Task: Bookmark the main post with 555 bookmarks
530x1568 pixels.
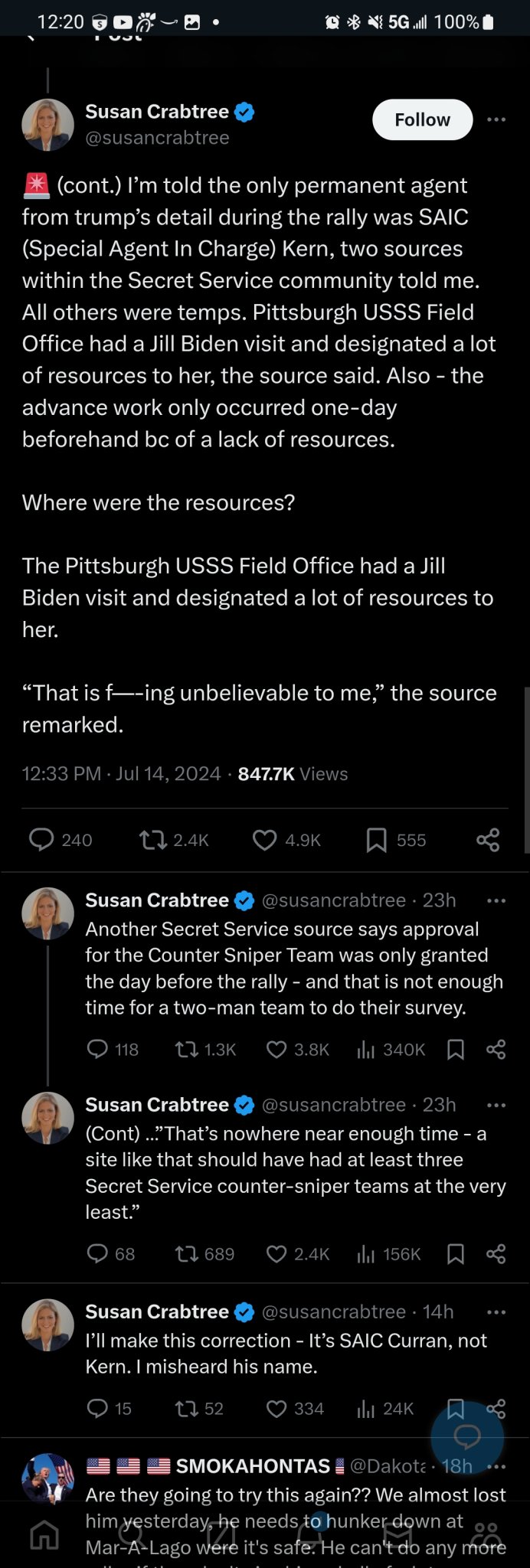Action: click(376, 840)
